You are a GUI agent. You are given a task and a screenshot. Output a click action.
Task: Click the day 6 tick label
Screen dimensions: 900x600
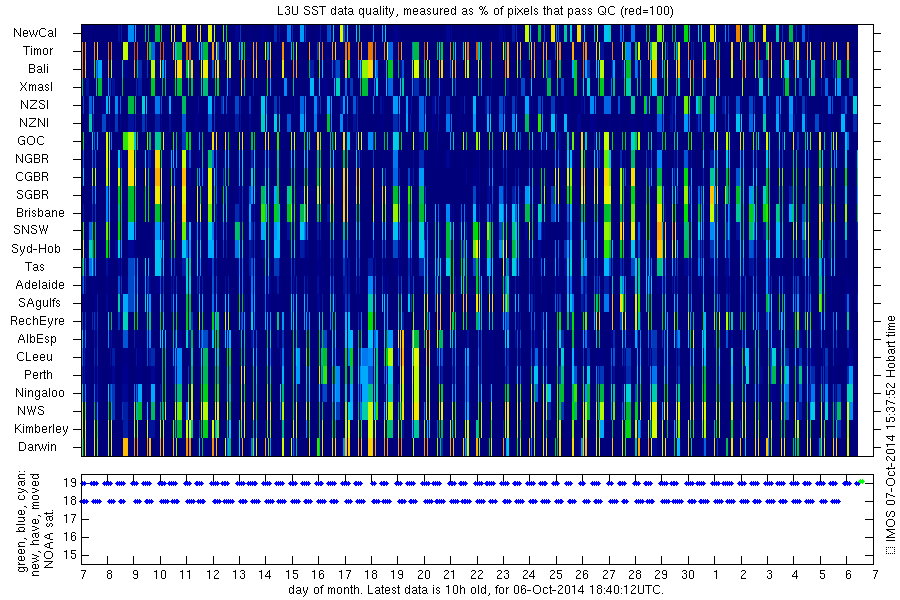tap(848, 575)
